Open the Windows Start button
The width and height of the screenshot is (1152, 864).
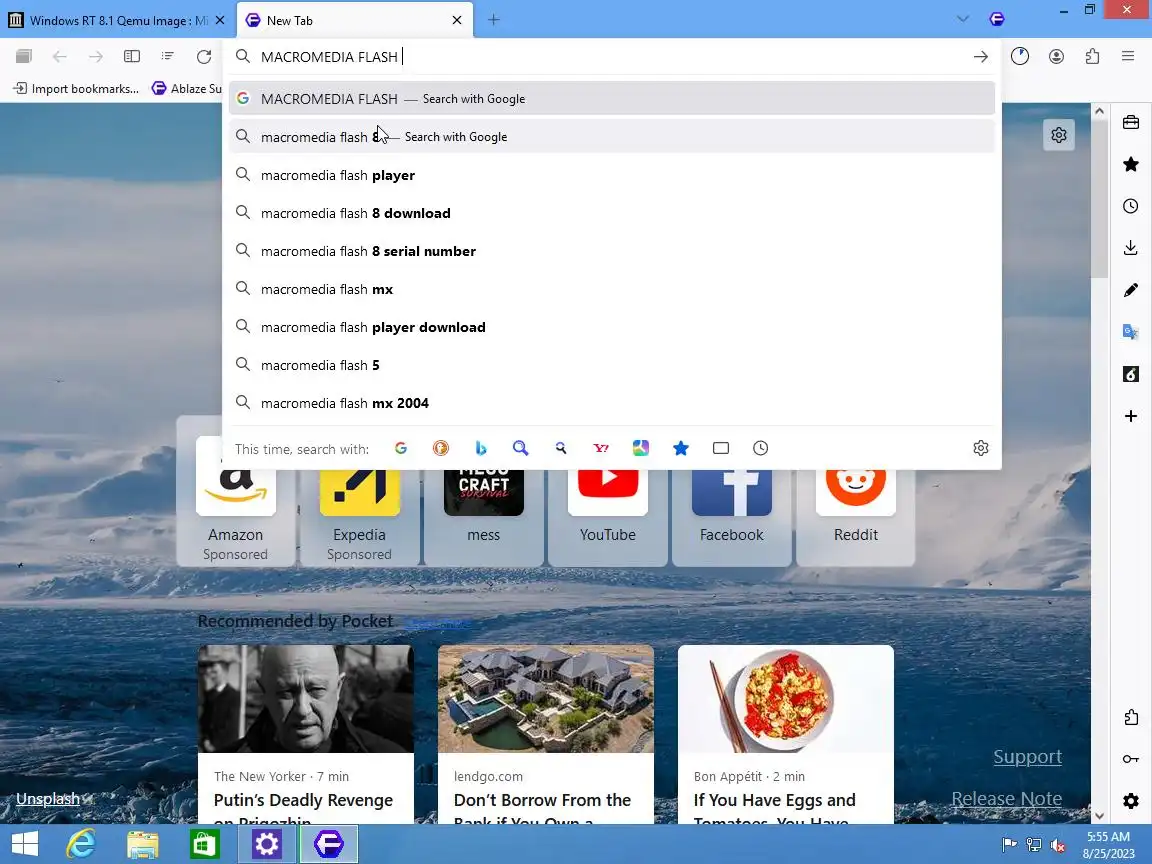[25, 844]
